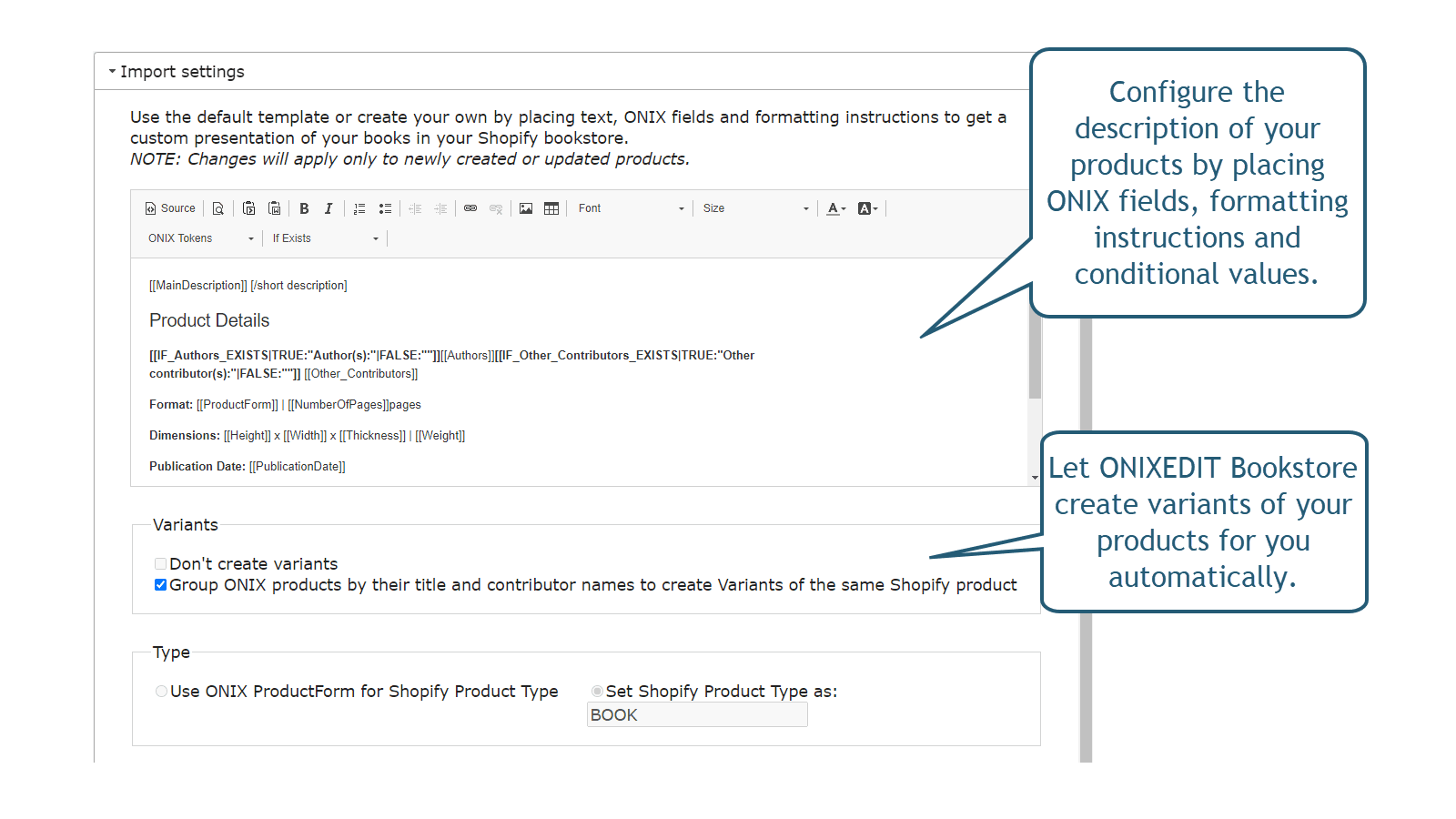
Task: Open the Font dropdown
Action: tap(631, 208)
